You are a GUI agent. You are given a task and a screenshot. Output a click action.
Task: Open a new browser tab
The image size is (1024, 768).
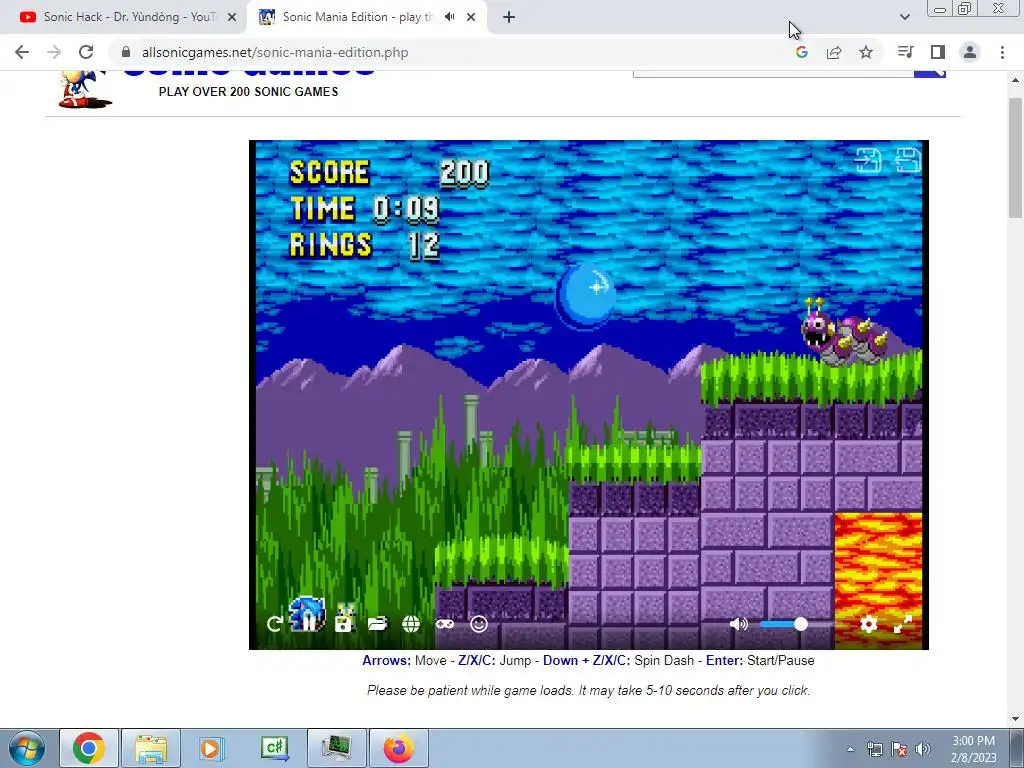pos(509,17)
